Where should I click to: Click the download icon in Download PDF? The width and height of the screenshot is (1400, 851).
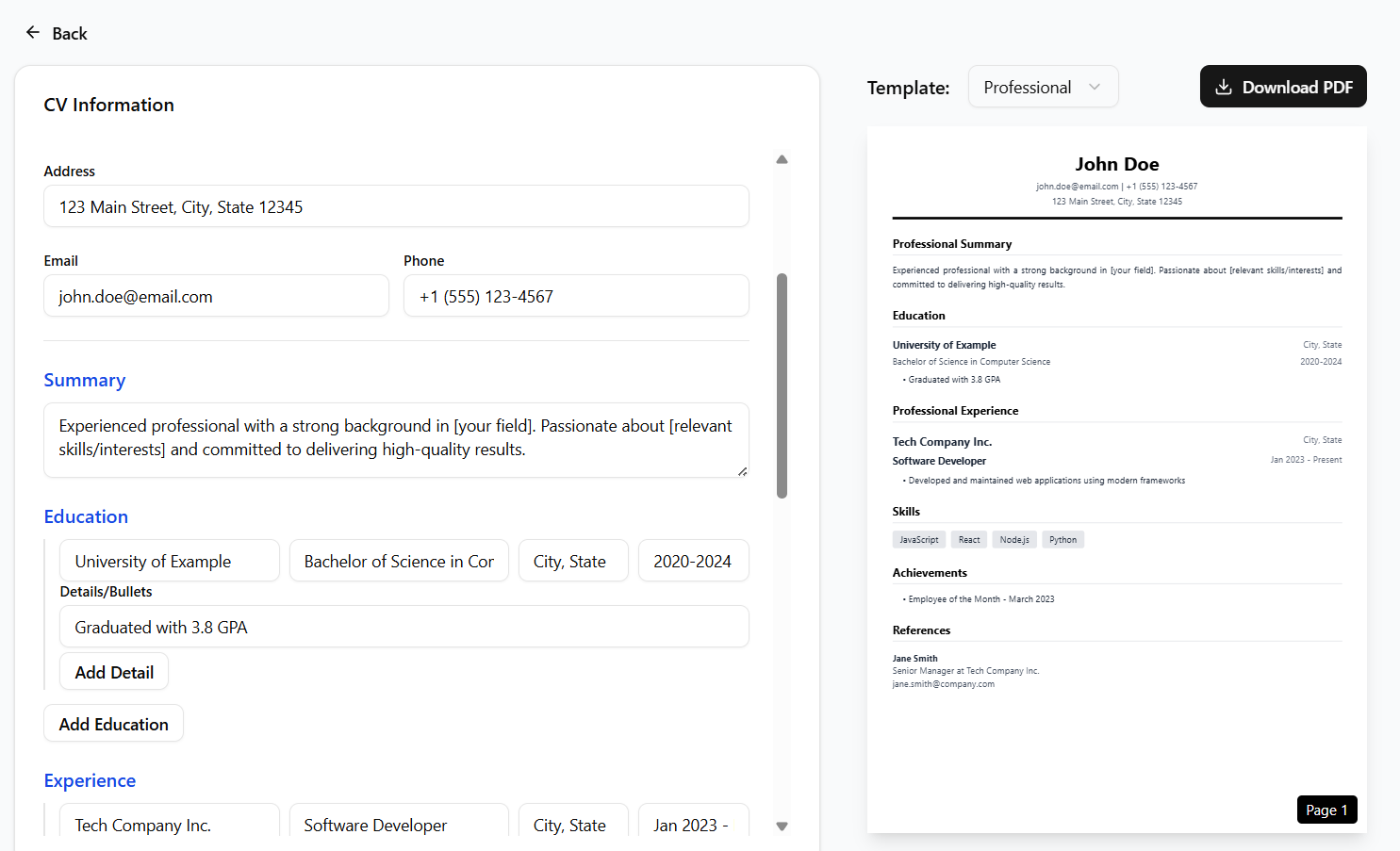[1224, 87]
